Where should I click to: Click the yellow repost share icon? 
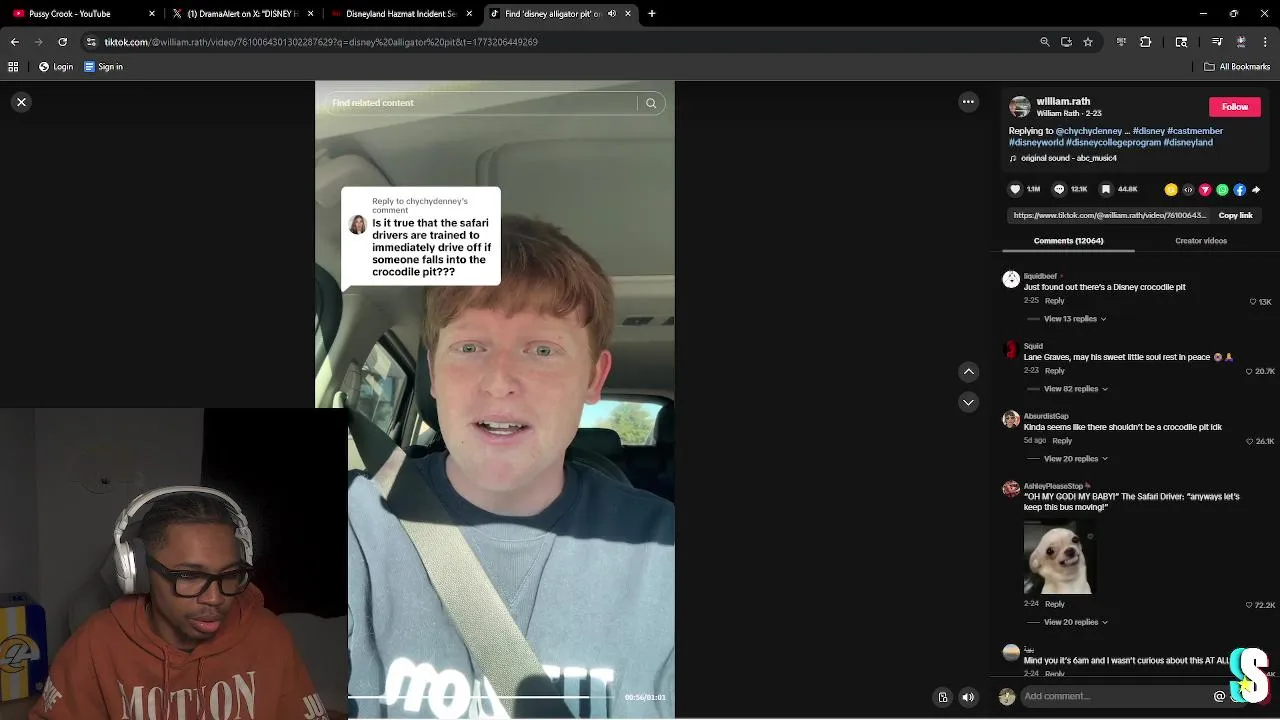click(1171, 189)
